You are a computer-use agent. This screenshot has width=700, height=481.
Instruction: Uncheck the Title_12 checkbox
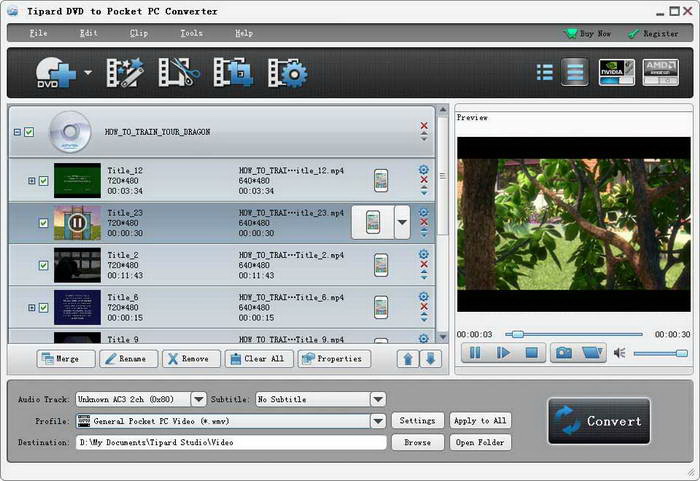(x=43, y=181)
